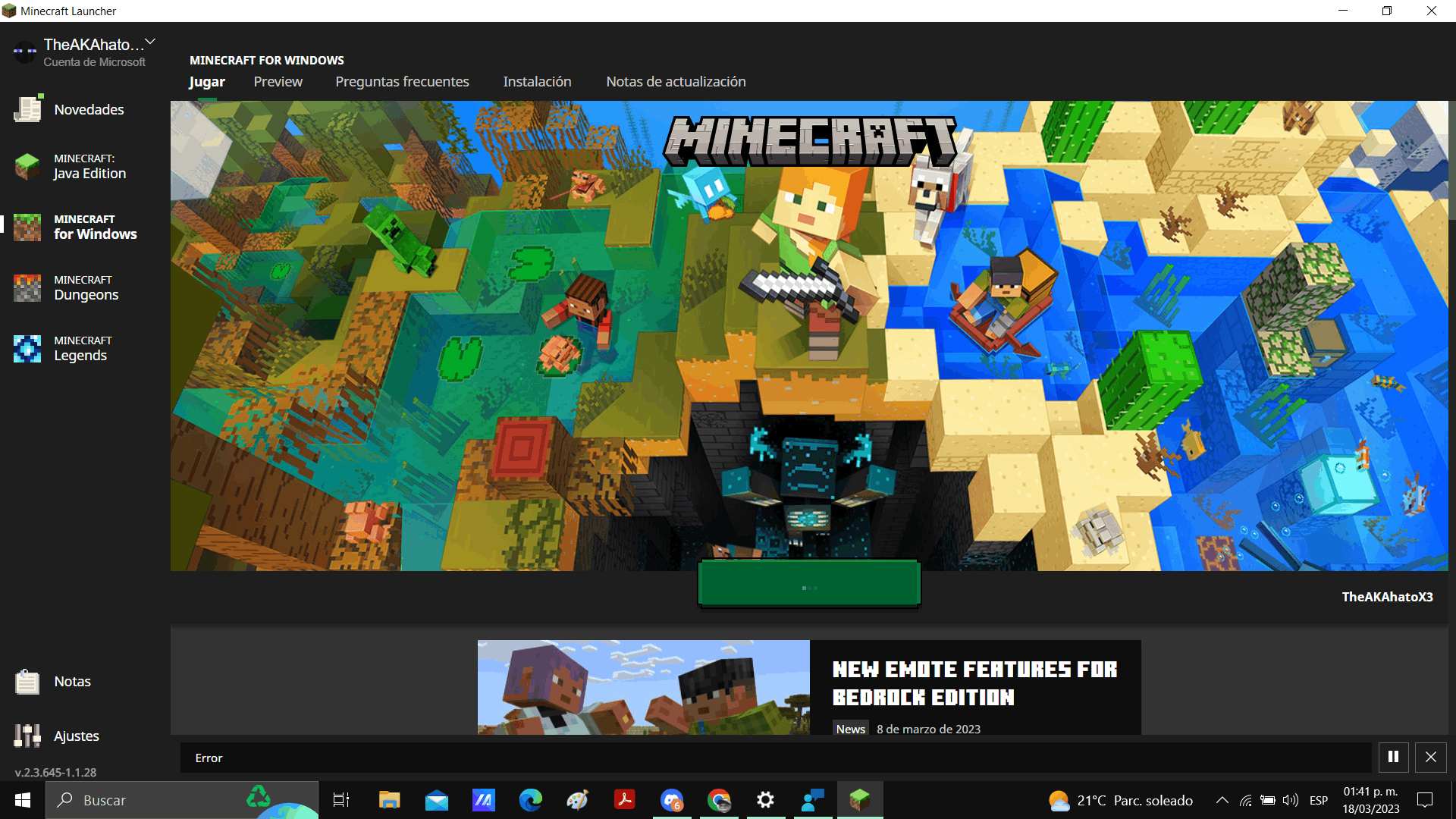Open the notification center icon

(1425, 800)
